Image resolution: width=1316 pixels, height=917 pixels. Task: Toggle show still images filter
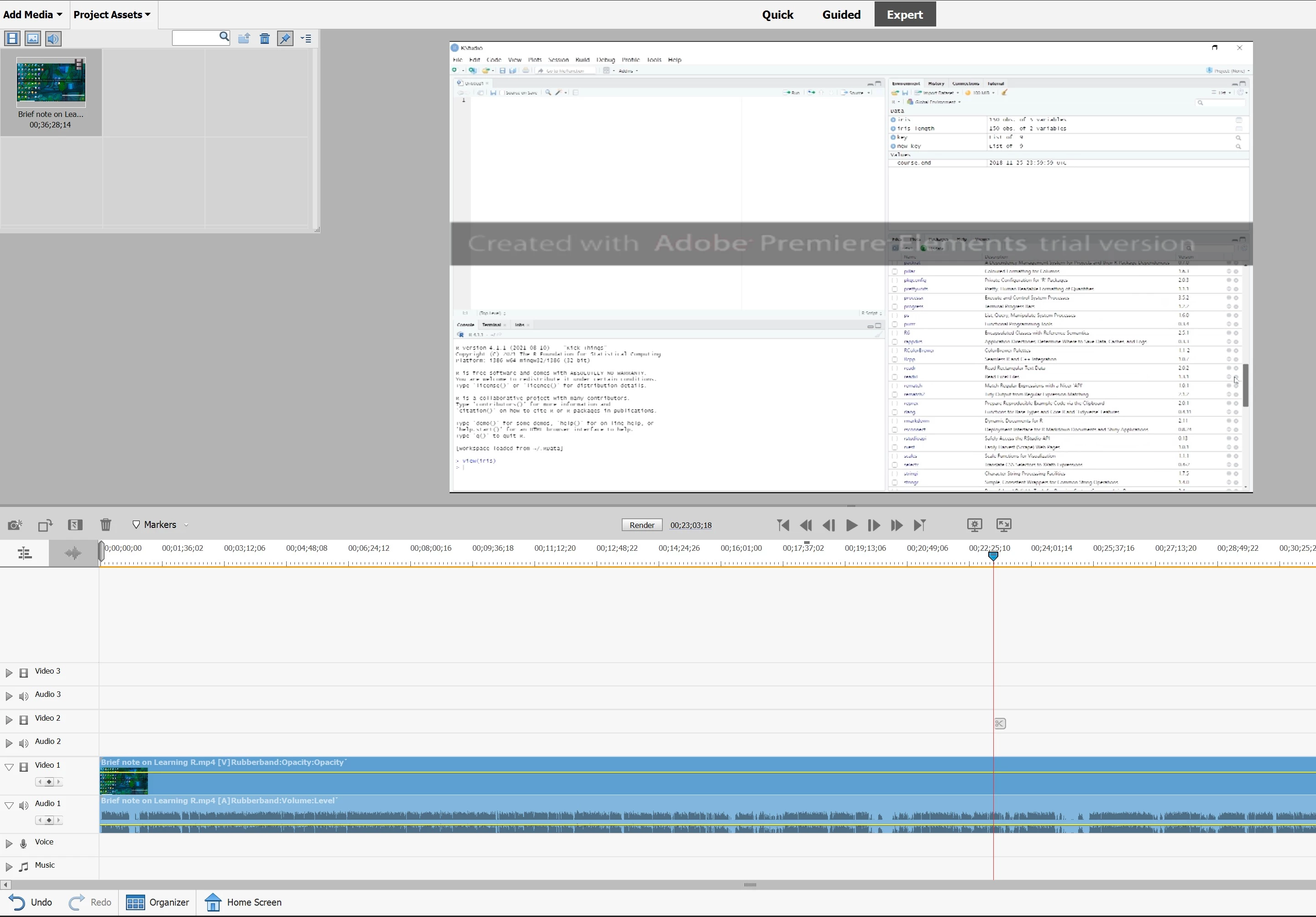click(33, 38)
